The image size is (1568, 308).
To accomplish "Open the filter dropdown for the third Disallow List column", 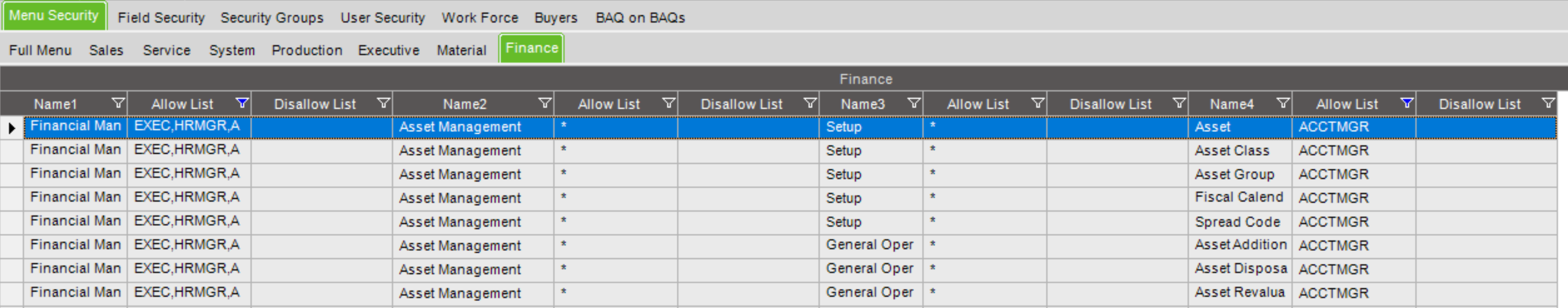I will pyautogui.click(x=1179, y=104).
